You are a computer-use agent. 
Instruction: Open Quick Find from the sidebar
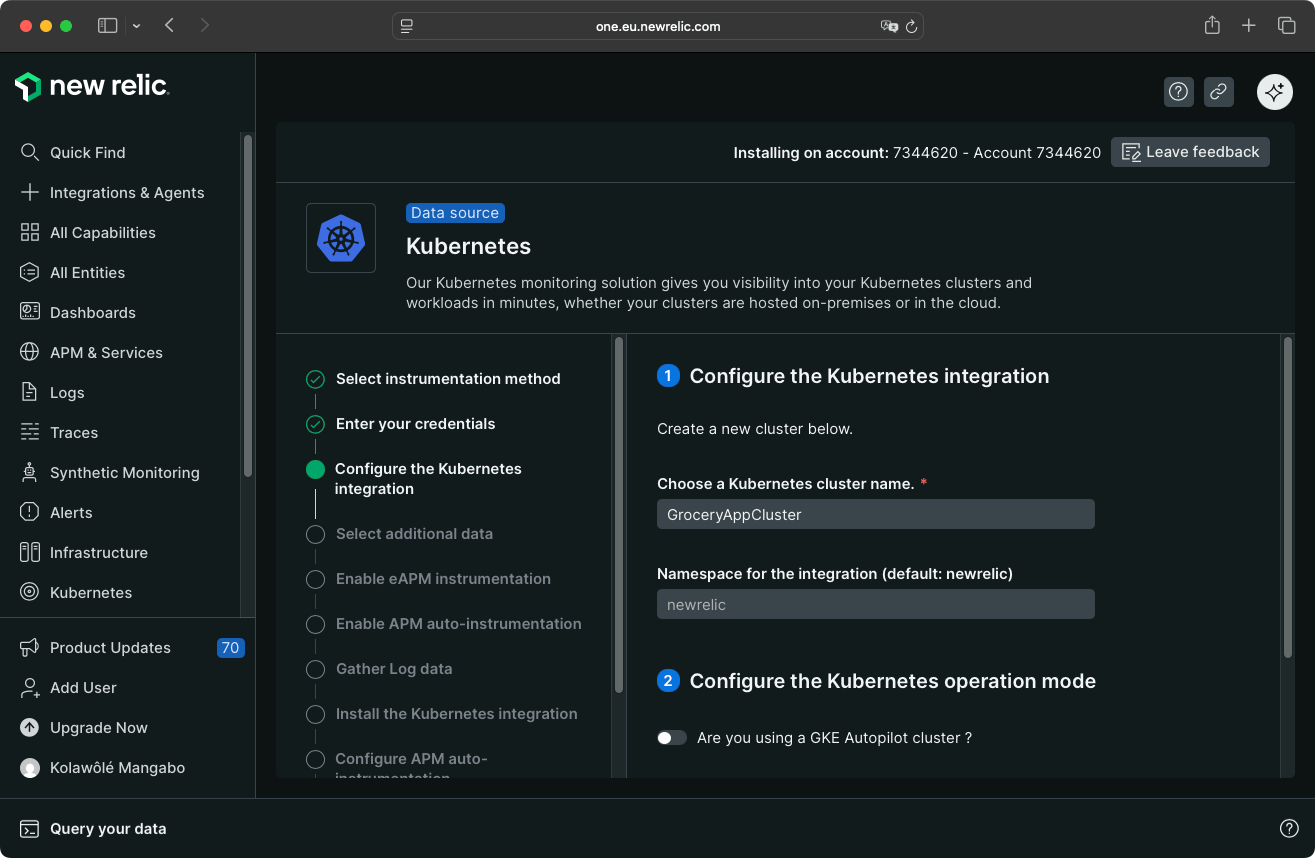pos(87,152)
